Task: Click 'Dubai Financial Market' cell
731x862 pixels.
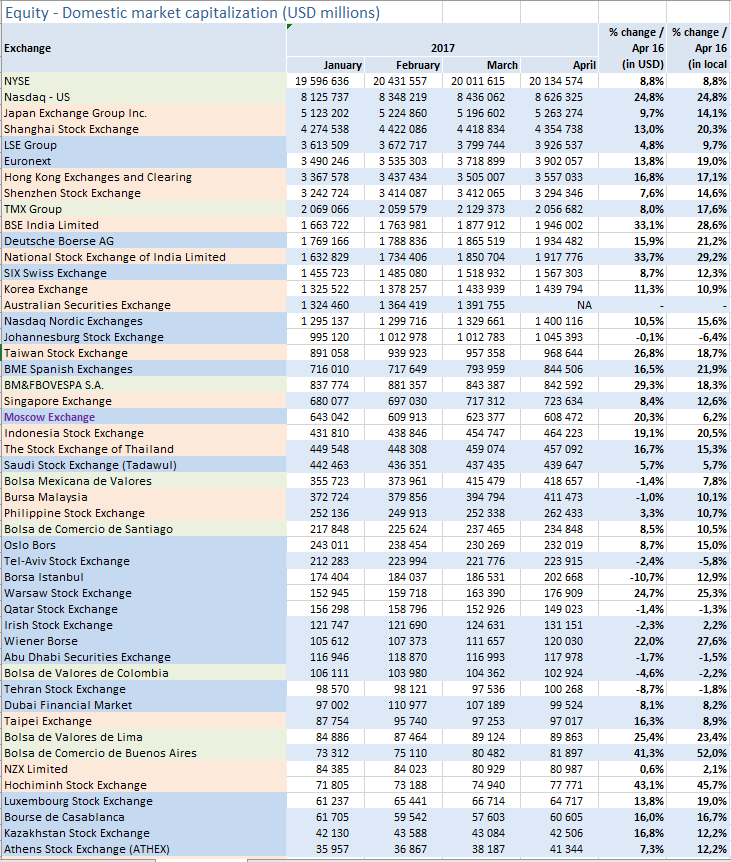Action: tap(144, 704)
